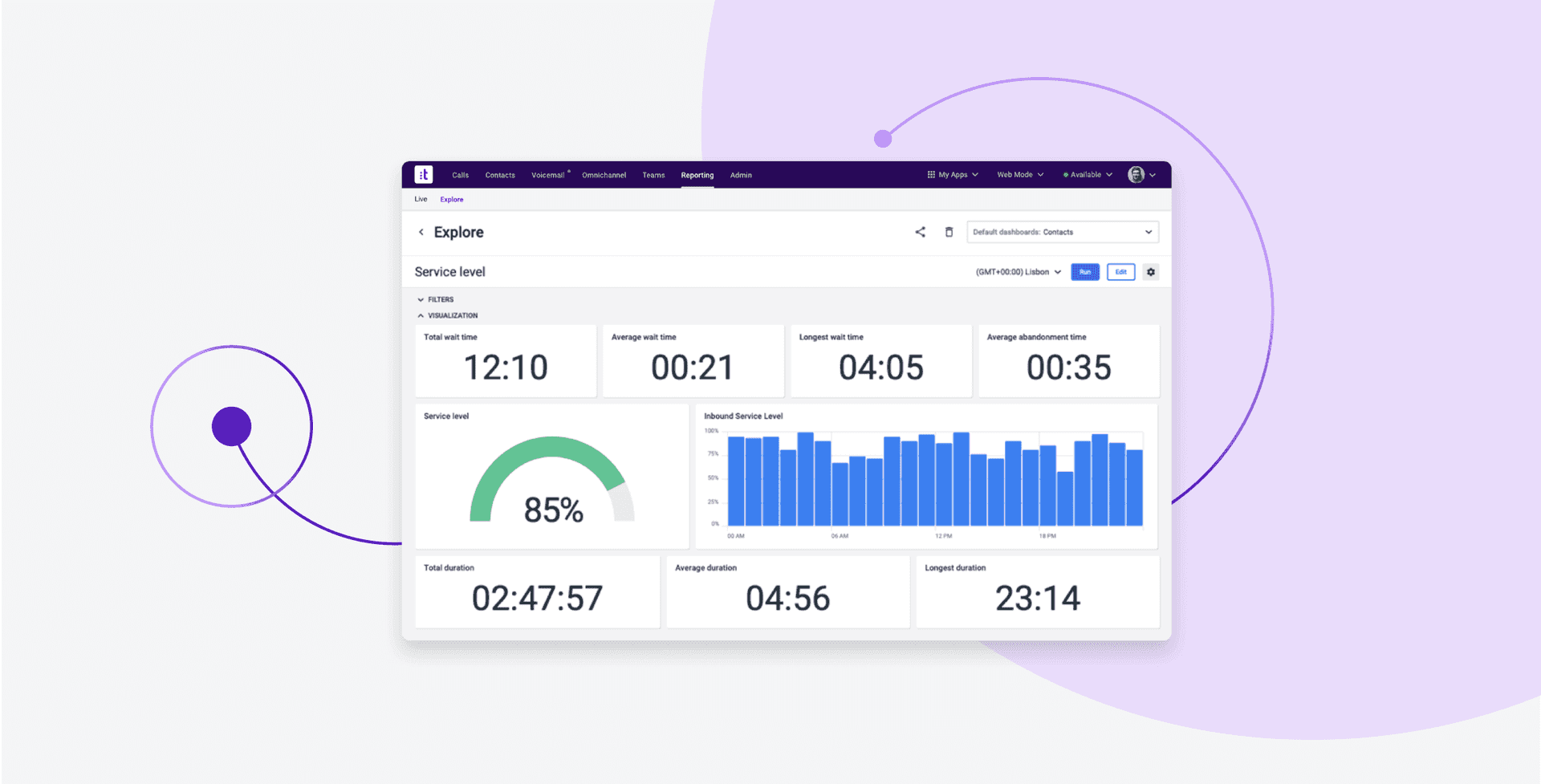
Task: Click the 85% Service level gauge
Action: click(x=551, y=489)
